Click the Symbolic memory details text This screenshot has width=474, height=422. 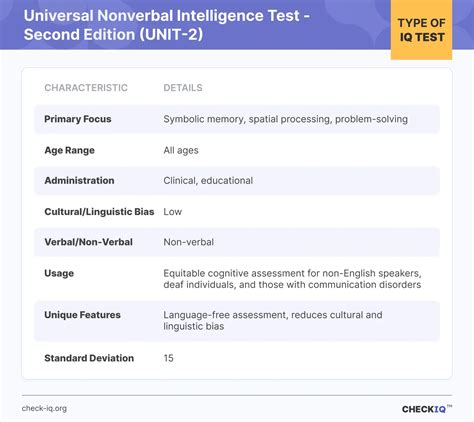click(285, 119)
